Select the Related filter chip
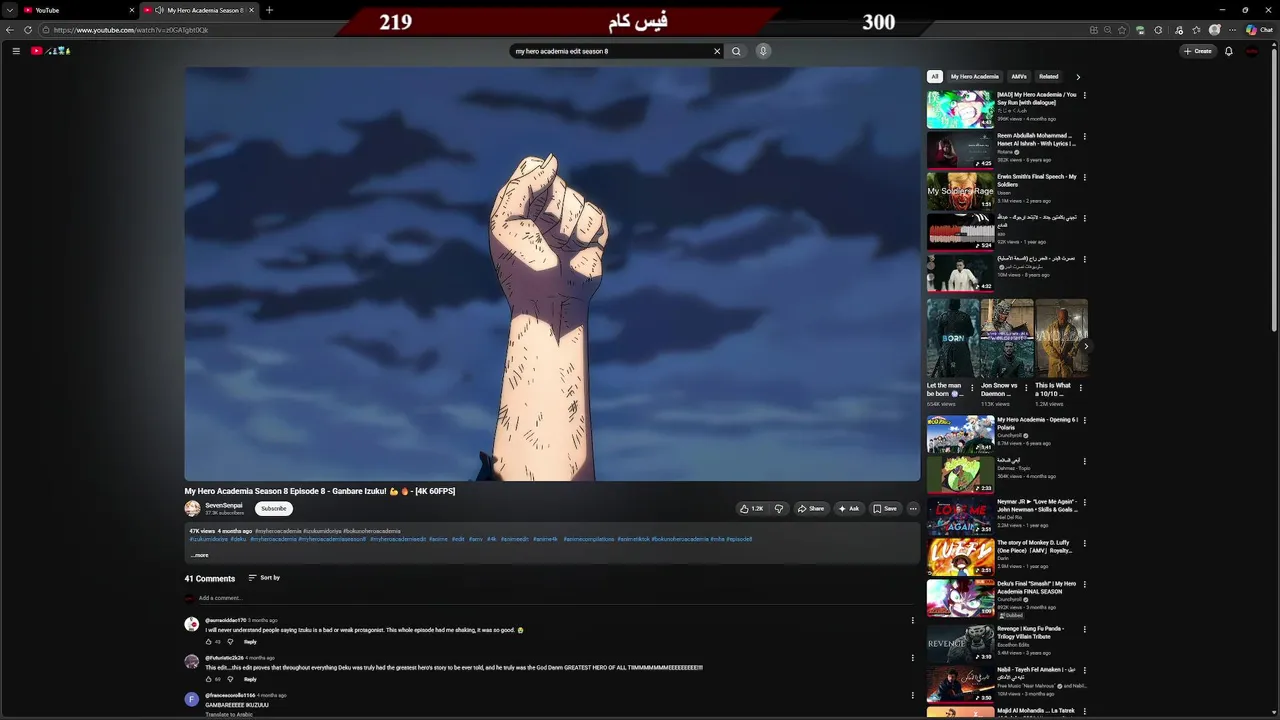Screen dimensions: 1280x720 (1048, 76)
